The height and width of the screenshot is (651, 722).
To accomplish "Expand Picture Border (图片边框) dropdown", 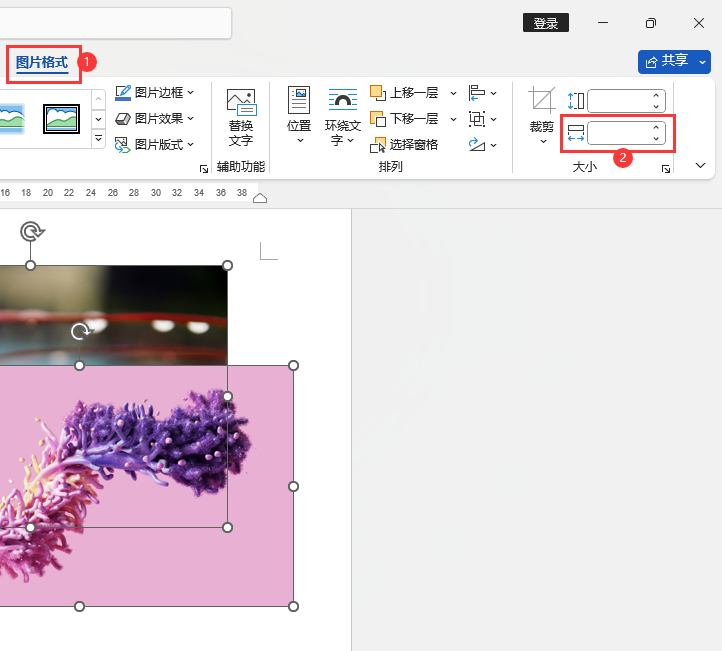I will click(190, 93).
